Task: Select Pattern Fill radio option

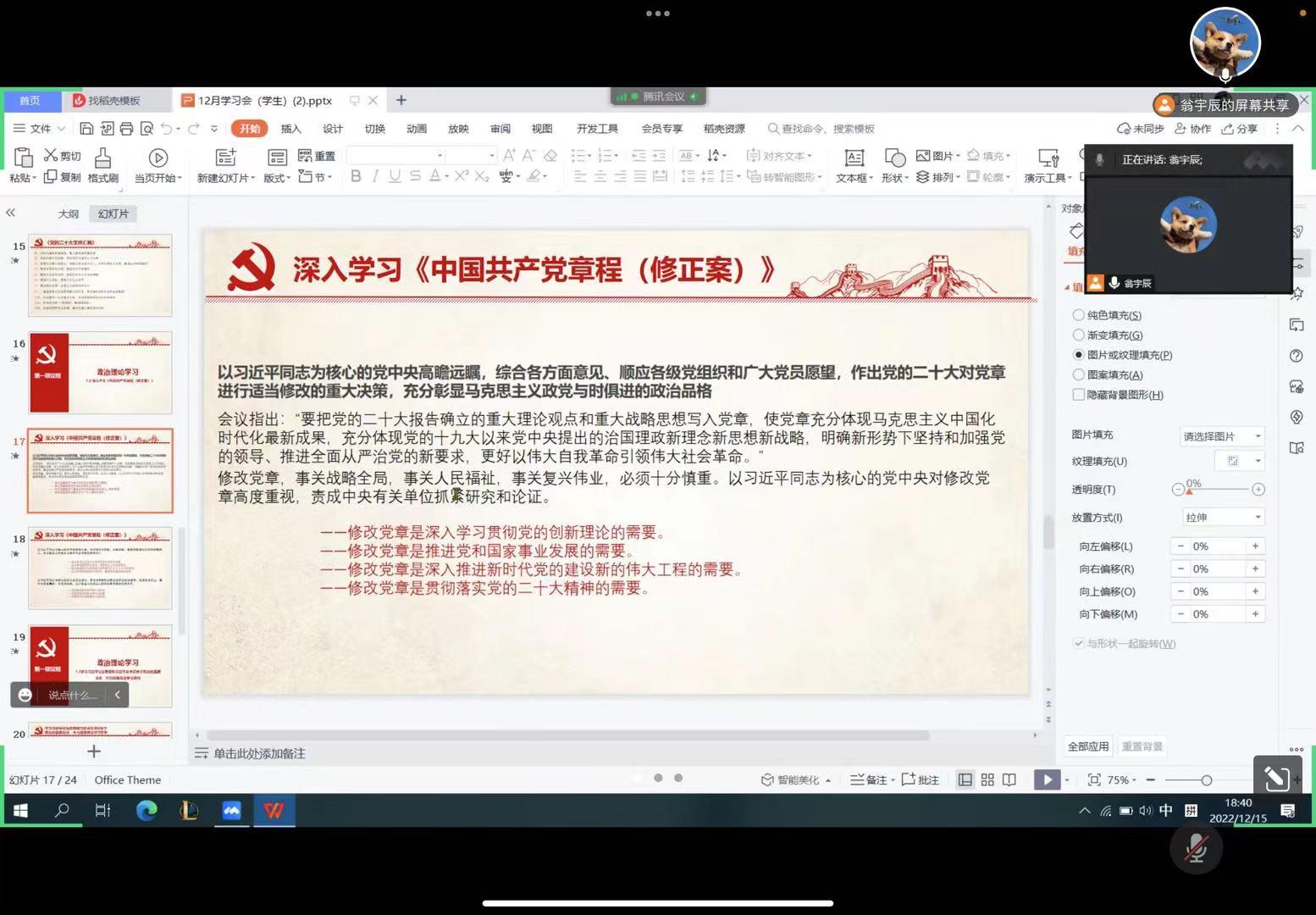Action: click(1078, 374)
